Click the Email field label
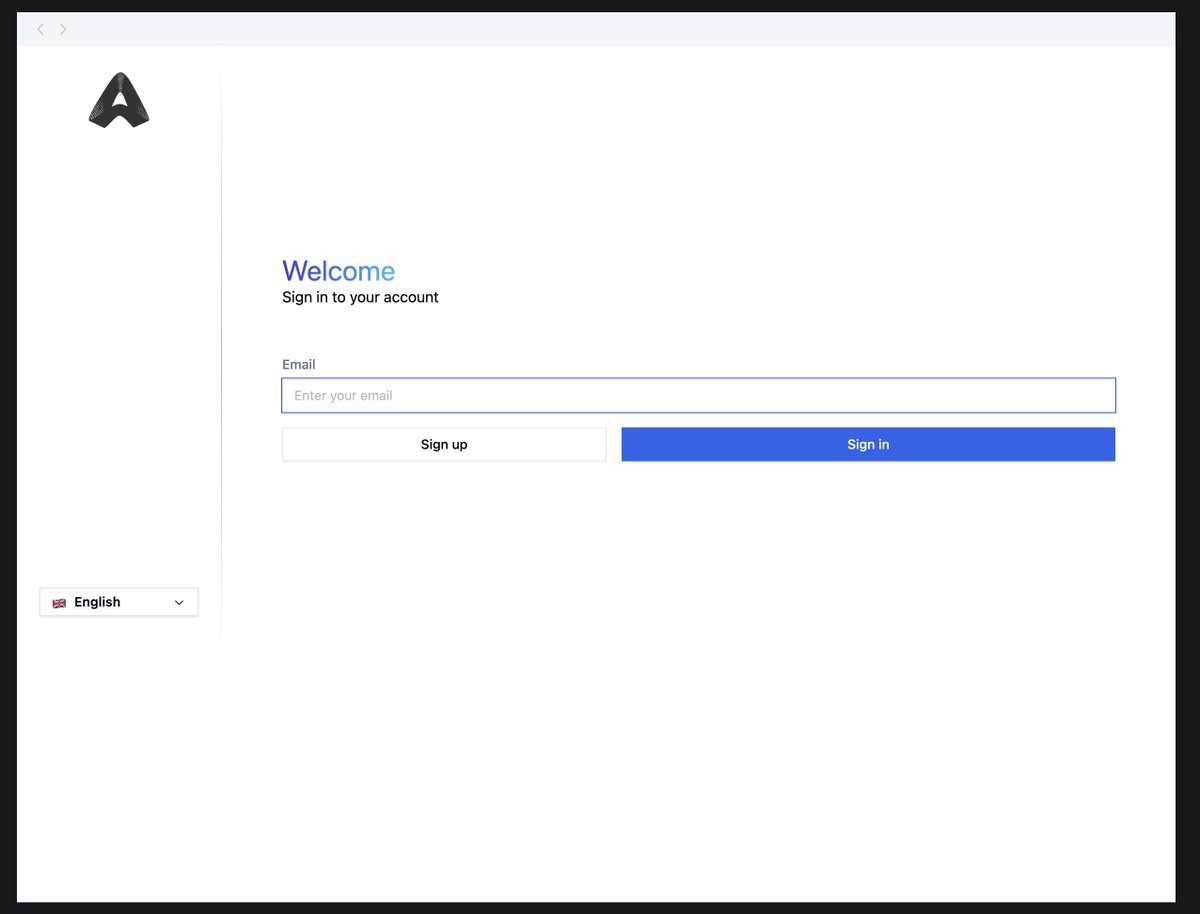Image resolution: width=1200 pixels, height=914 pixels. [298, 364]
